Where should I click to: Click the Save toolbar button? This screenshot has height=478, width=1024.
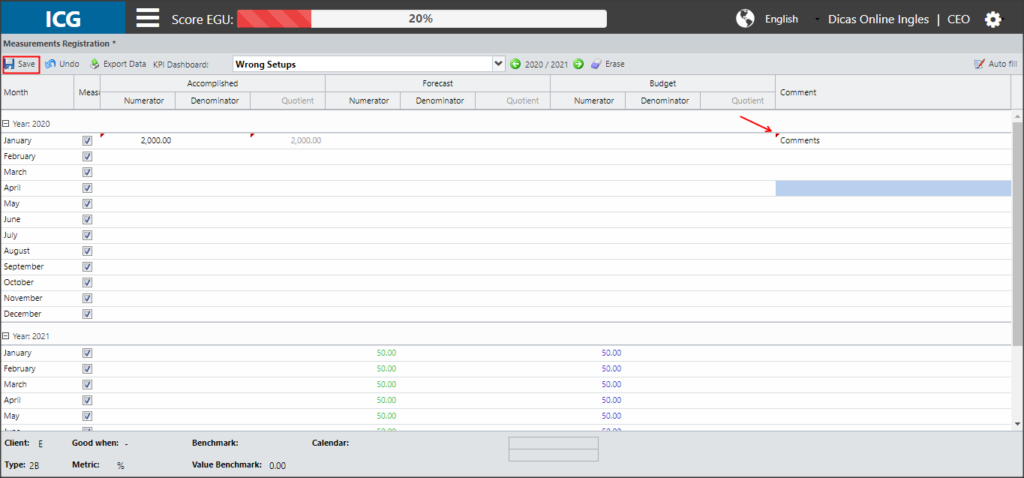21,64
